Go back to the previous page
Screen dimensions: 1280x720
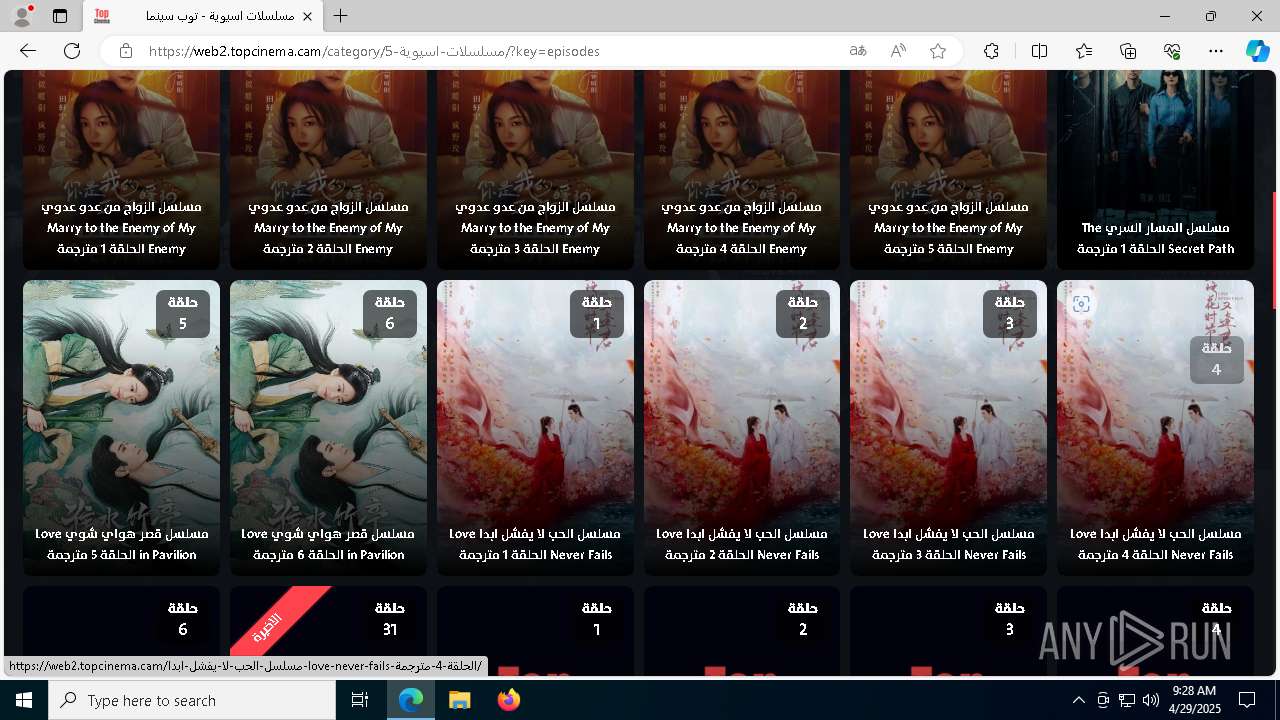pyautogui.click(x=28, y=51)
